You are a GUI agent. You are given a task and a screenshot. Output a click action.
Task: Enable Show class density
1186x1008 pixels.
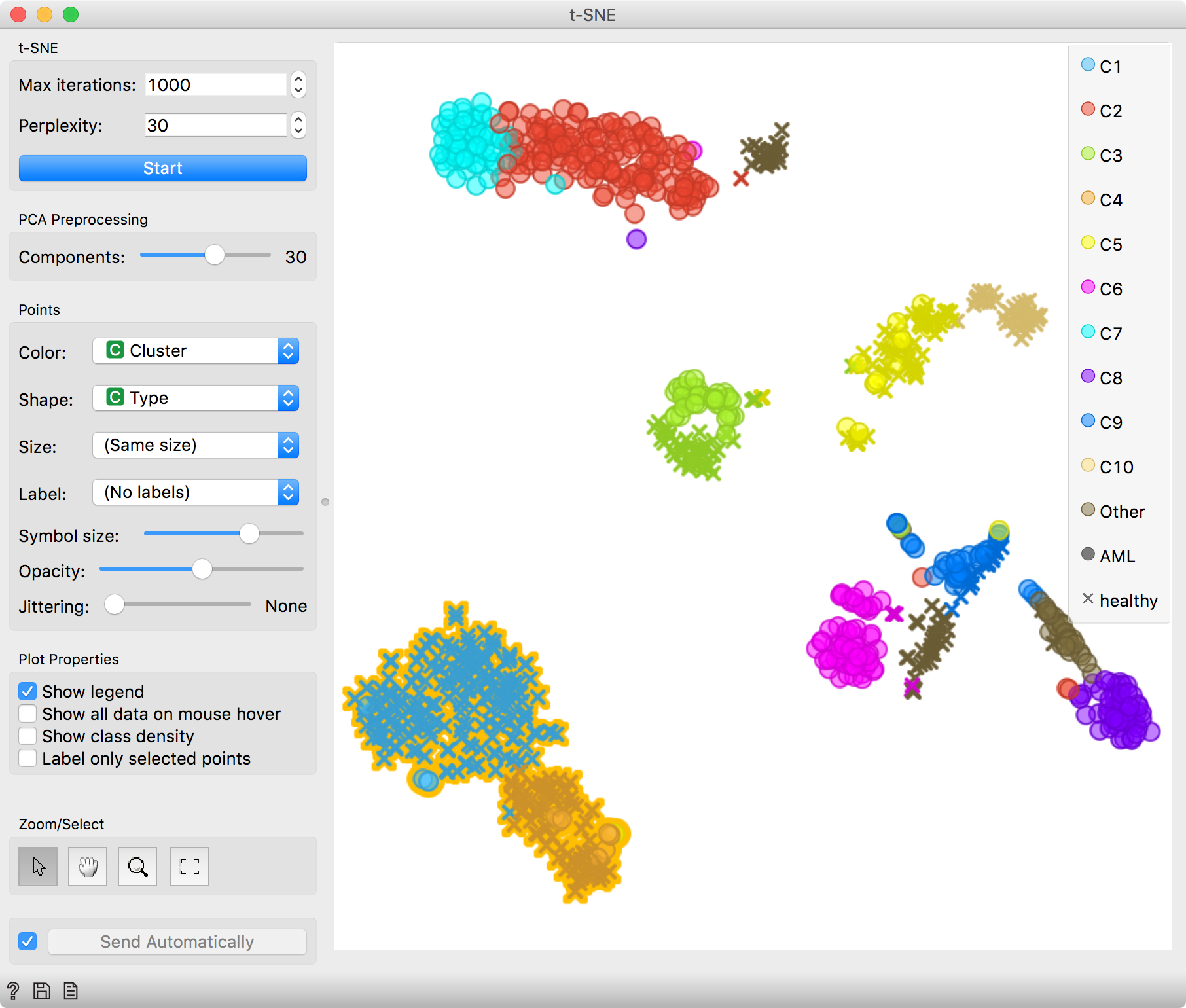pyautogui.click(x=27, y=736)
